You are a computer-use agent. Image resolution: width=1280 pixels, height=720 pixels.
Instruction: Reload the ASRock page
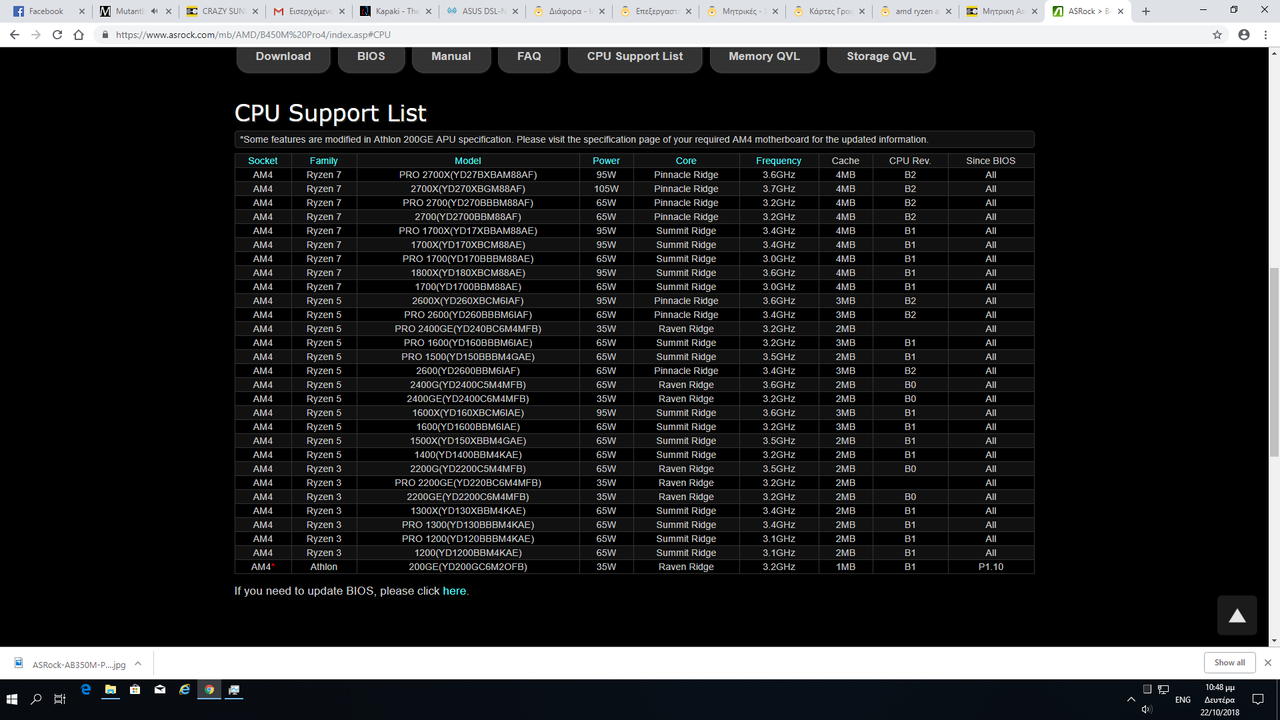(58, 34)
